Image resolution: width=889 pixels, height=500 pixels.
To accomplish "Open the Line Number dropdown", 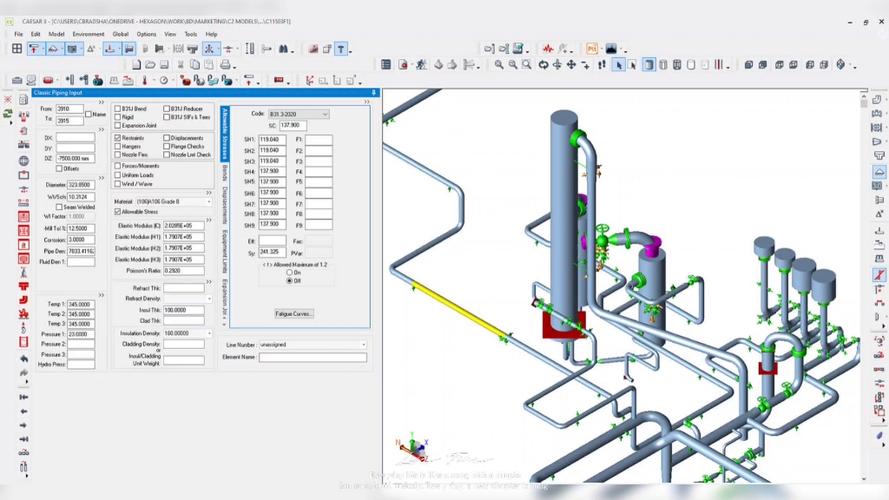I will coord(312,345).
